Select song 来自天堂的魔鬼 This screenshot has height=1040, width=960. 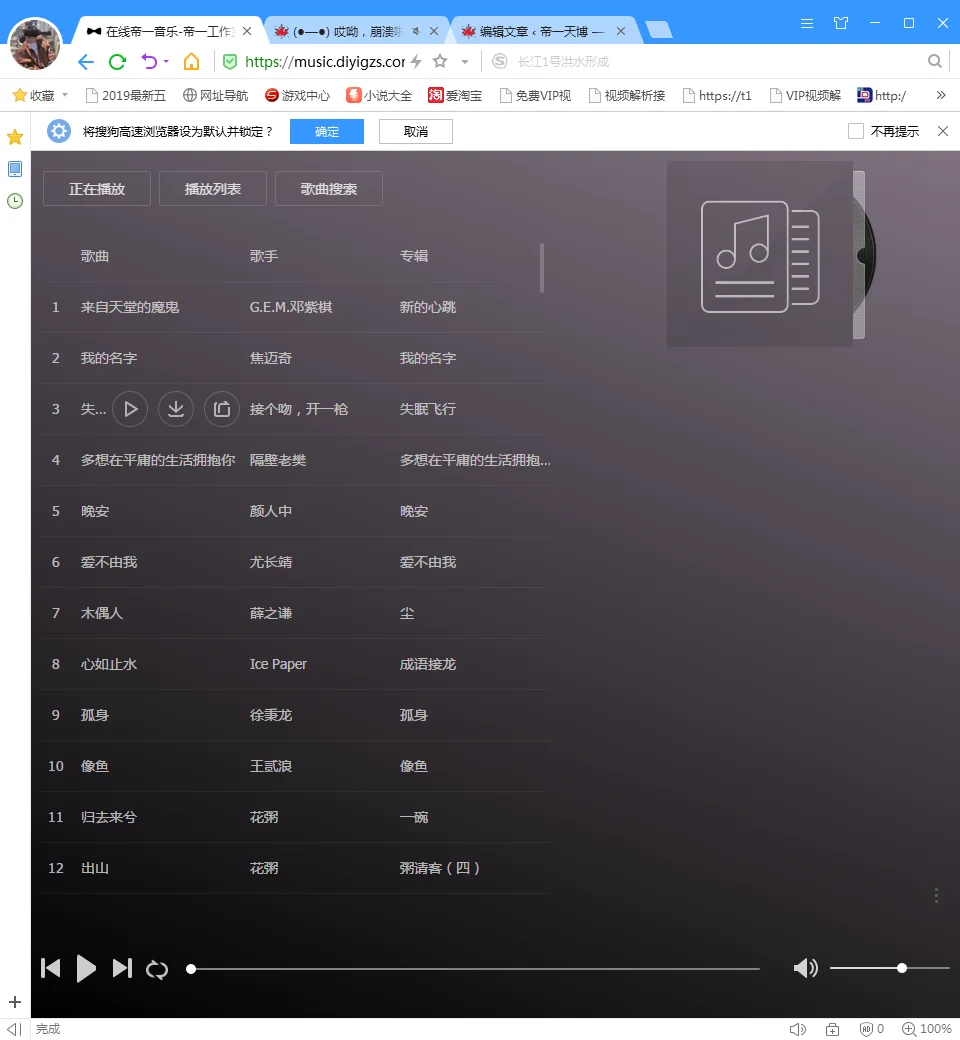tap(129, 307)
